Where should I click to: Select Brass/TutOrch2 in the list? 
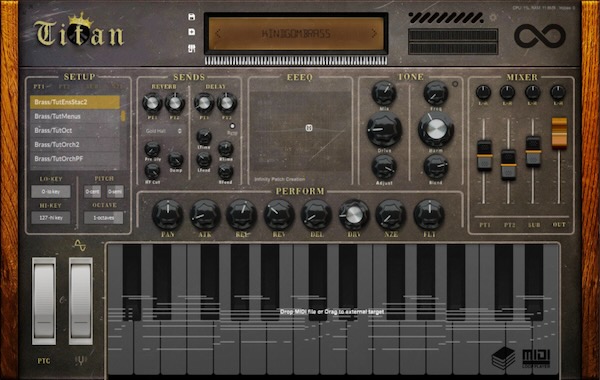click(75, 145)
